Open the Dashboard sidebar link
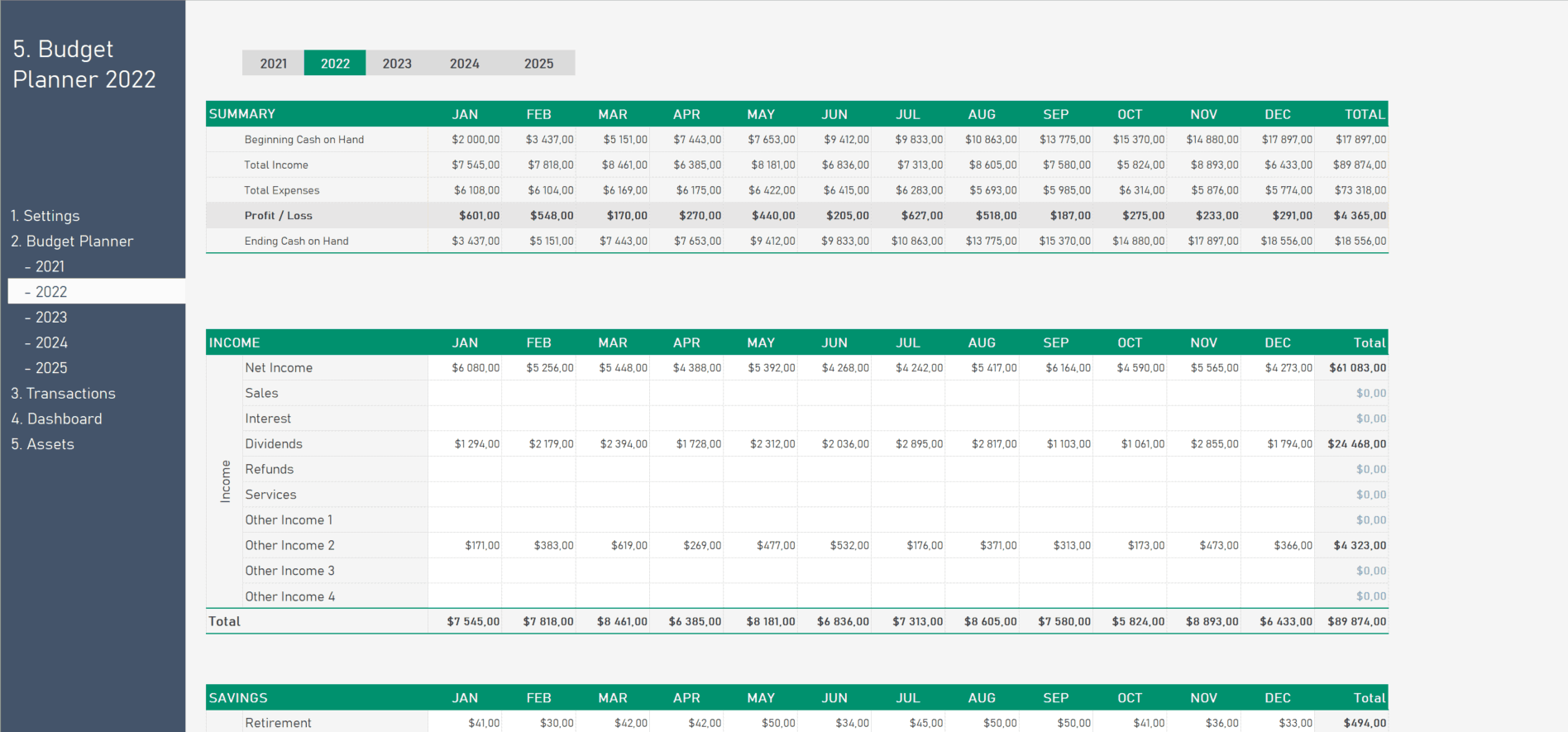 (56, 419)
